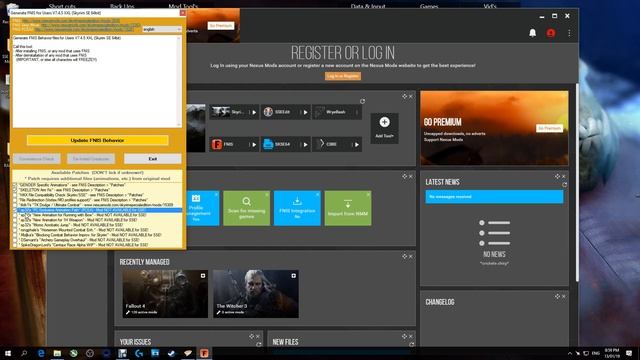Click the plus icon on Fallout 4 thumbnail

click(202, 276)
